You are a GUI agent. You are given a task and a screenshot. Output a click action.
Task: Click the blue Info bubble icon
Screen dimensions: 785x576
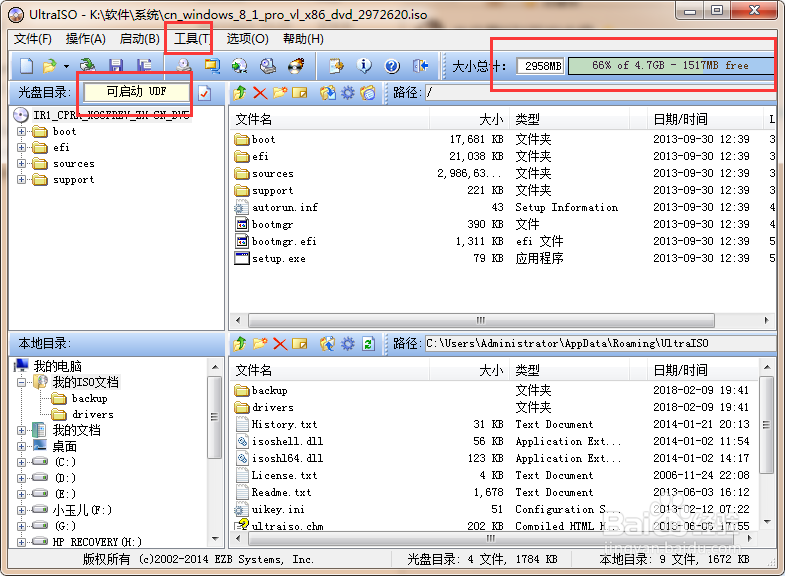(364, 66)
